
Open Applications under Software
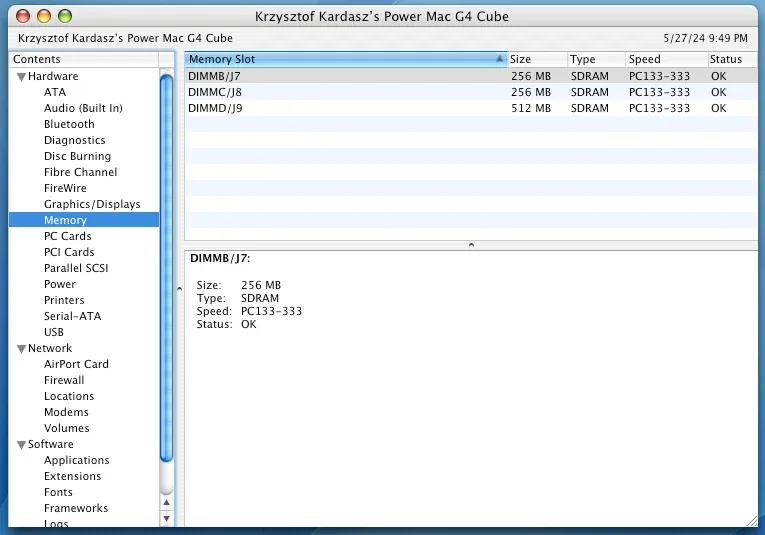pos(77,460)
